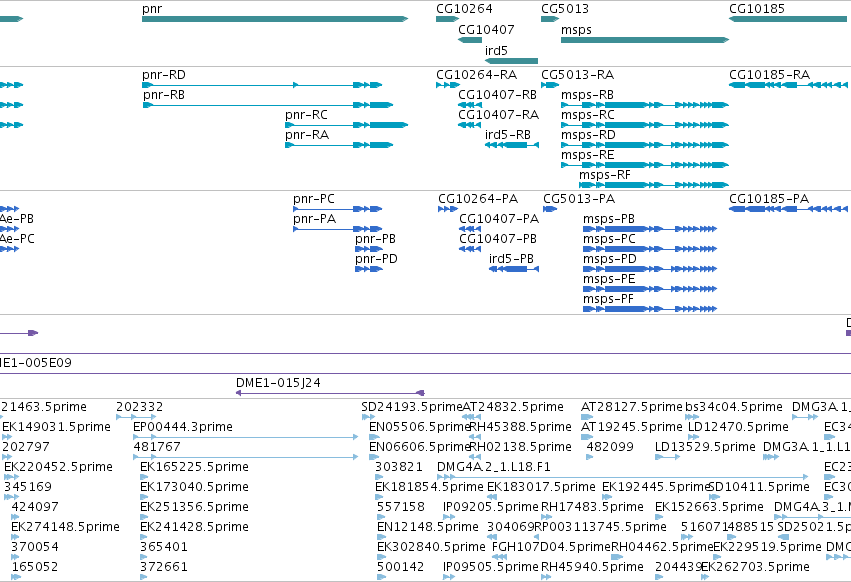
Task: Select transcript CG10264-RA
Action: point(448,85)
